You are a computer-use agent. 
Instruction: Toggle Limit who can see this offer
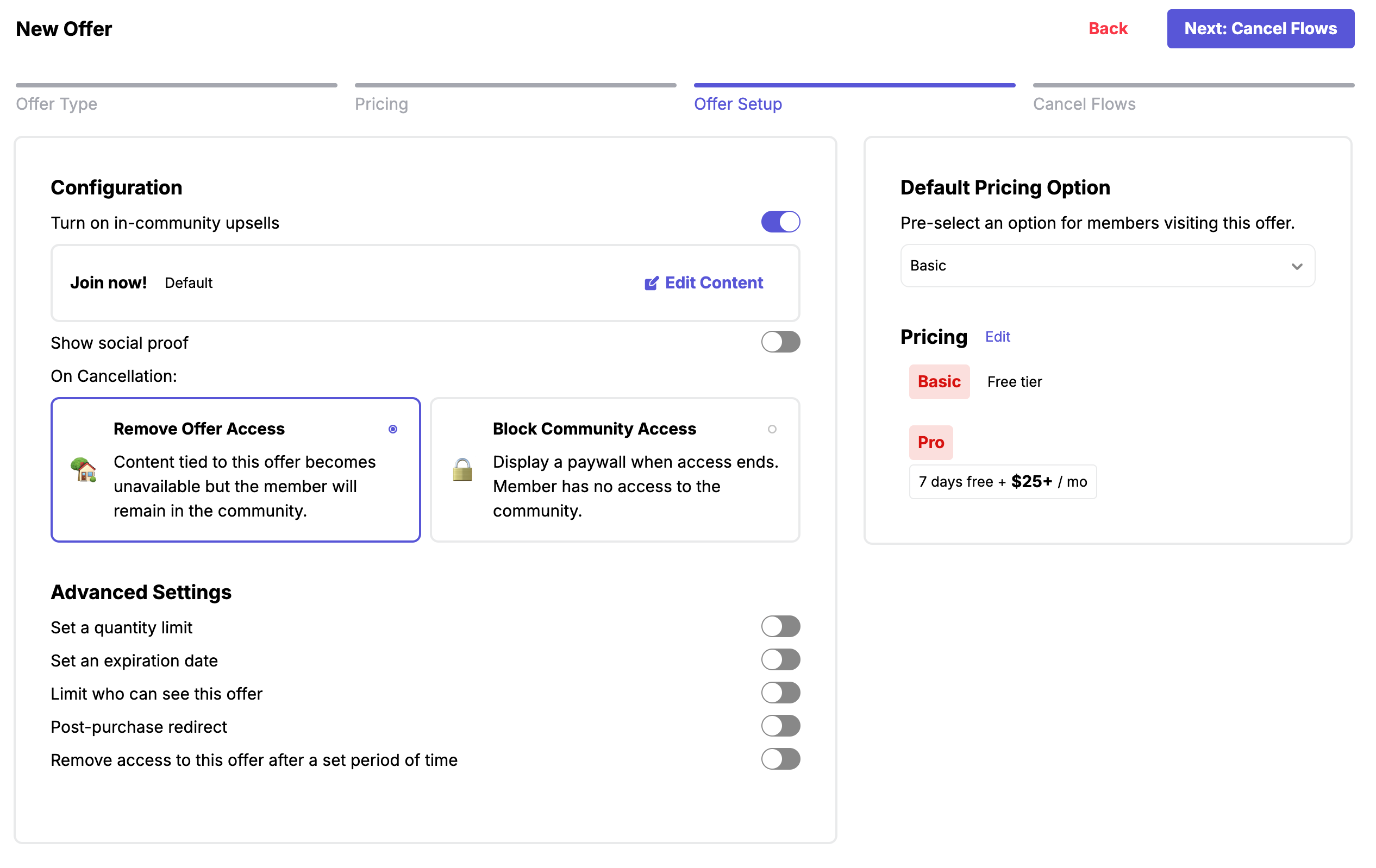click(780, 693)
